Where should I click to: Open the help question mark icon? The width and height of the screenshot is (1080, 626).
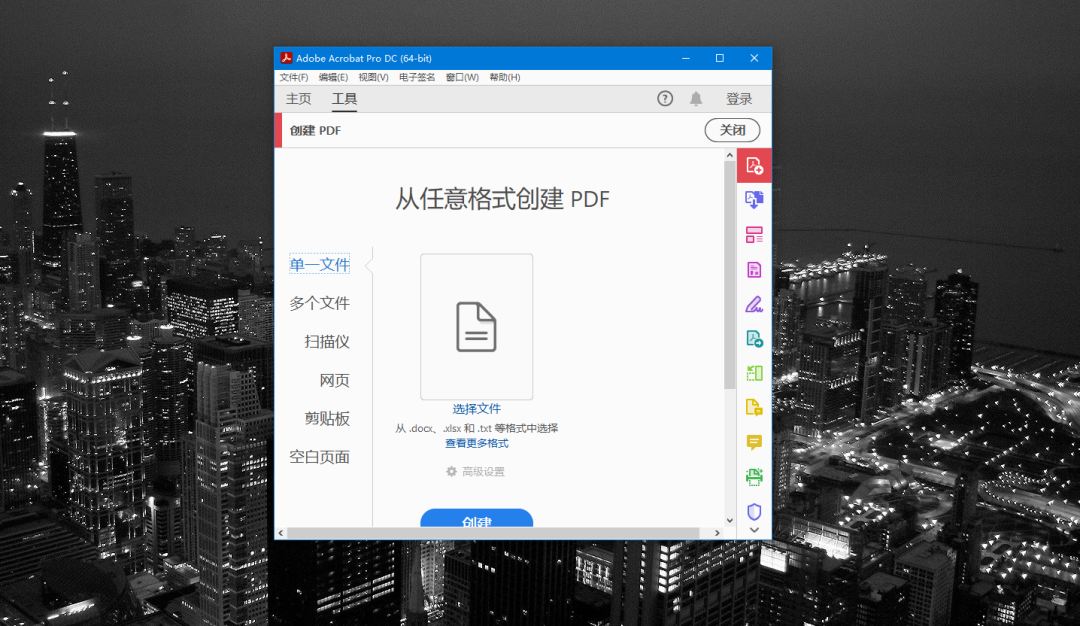(665, 98)
